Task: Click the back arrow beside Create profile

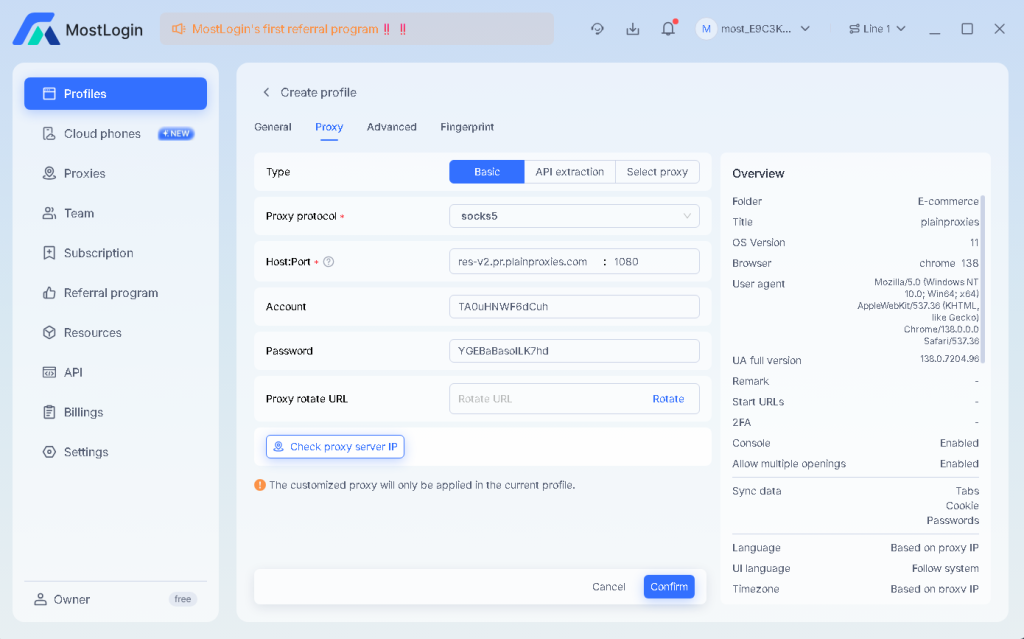Action: (266, 92)
